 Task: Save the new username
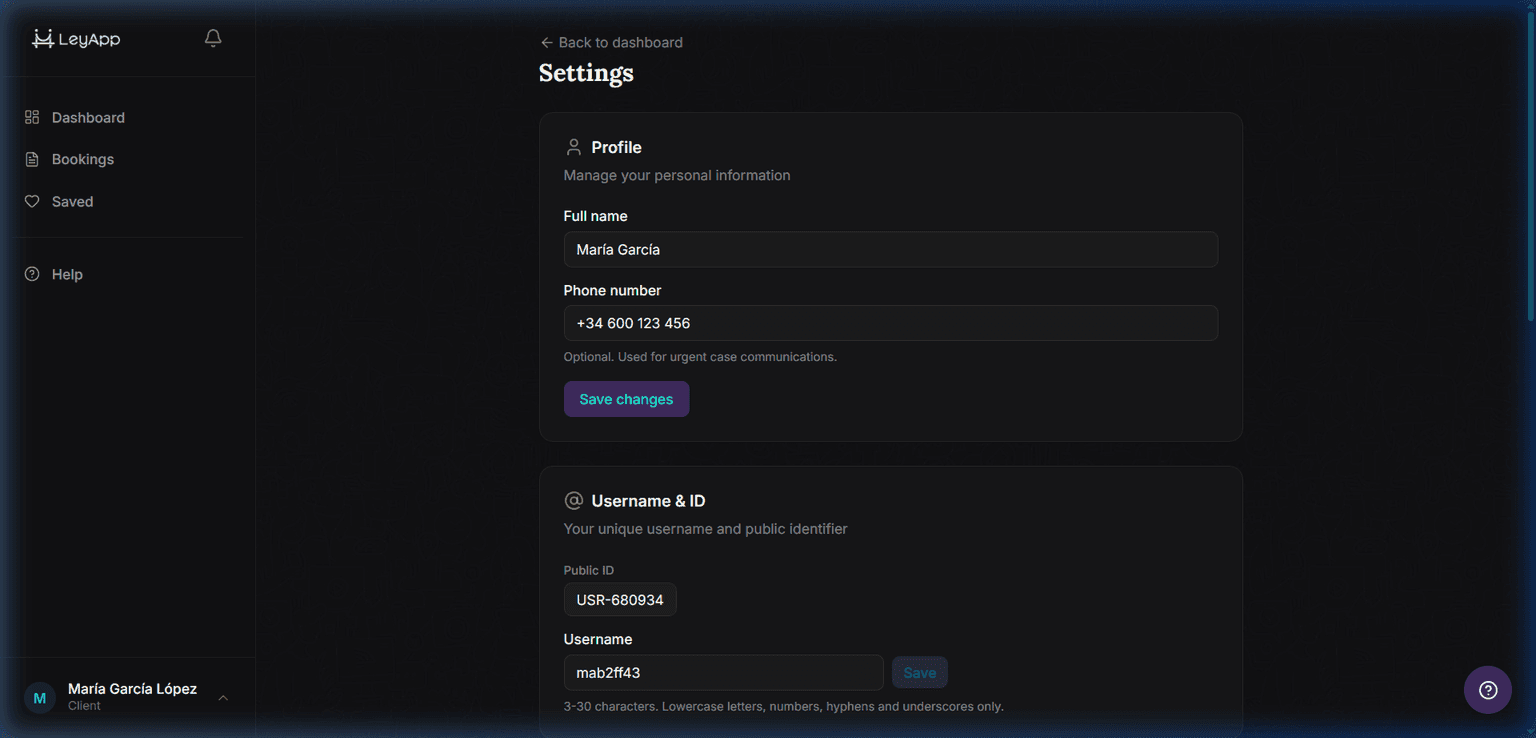(x=919, y=672)
